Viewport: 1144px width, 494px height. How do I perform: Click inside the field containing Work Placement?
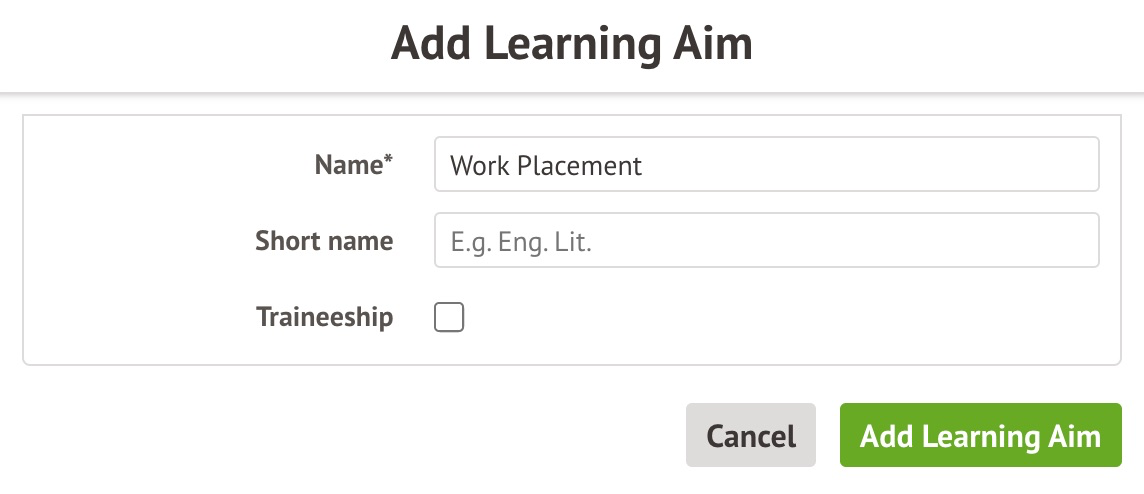[766, 164]
